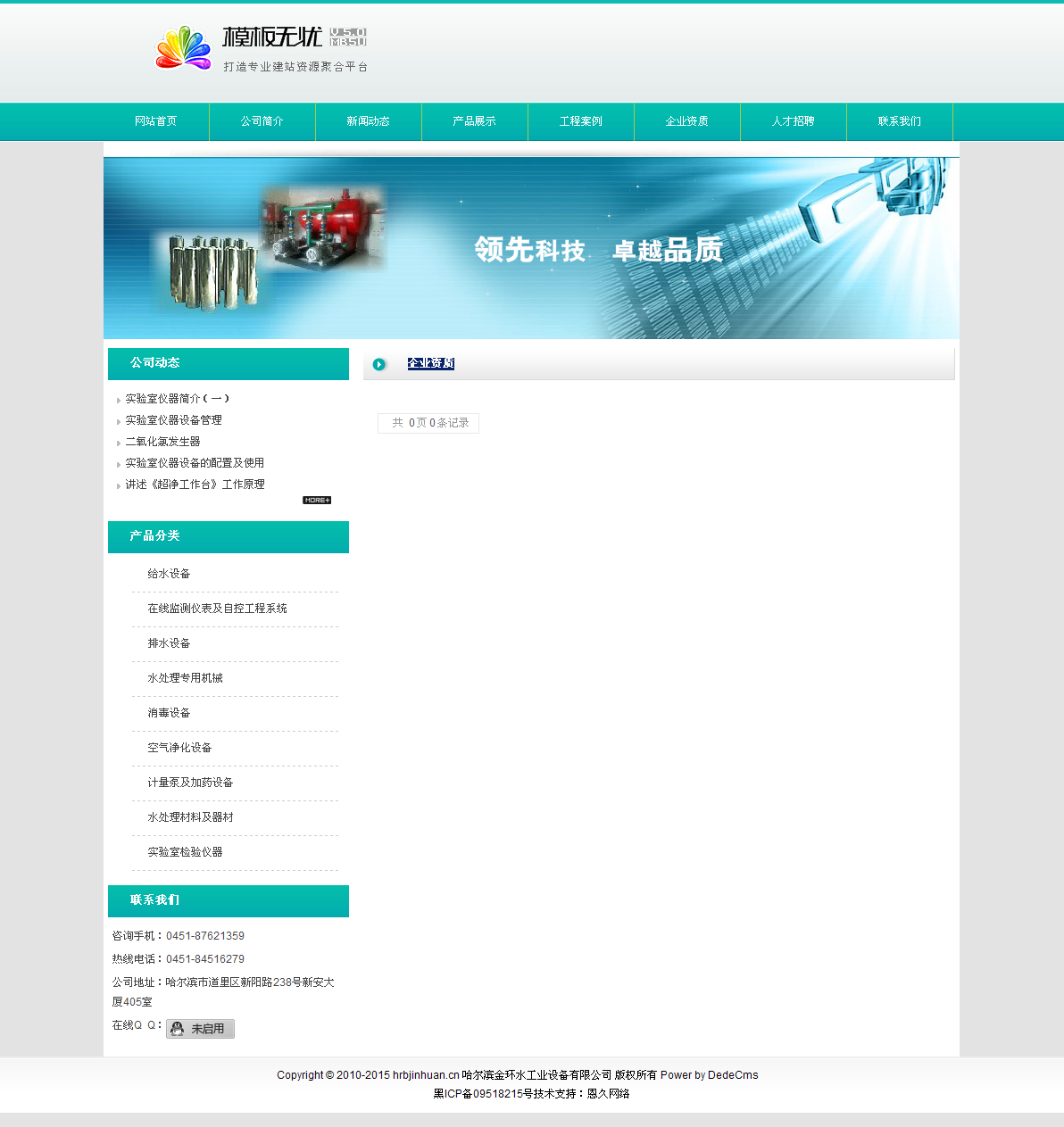Open 新闻动态 in the navigation bar
This screenshot has height=1127, width=1064.
(369, 121)
